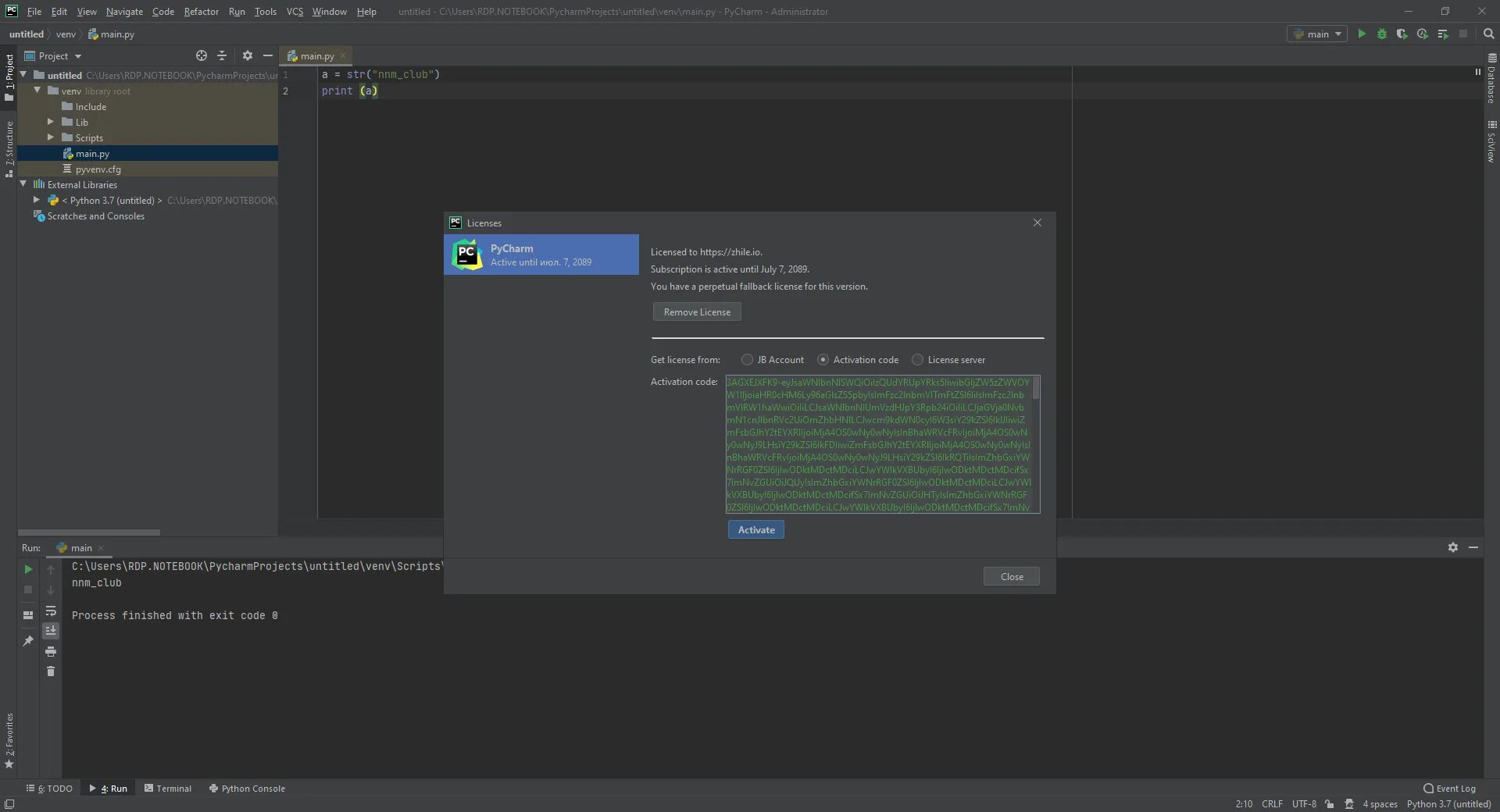Open Project panel settings gear
Screen dimensions: 1500x812
[x=247, y=55]
